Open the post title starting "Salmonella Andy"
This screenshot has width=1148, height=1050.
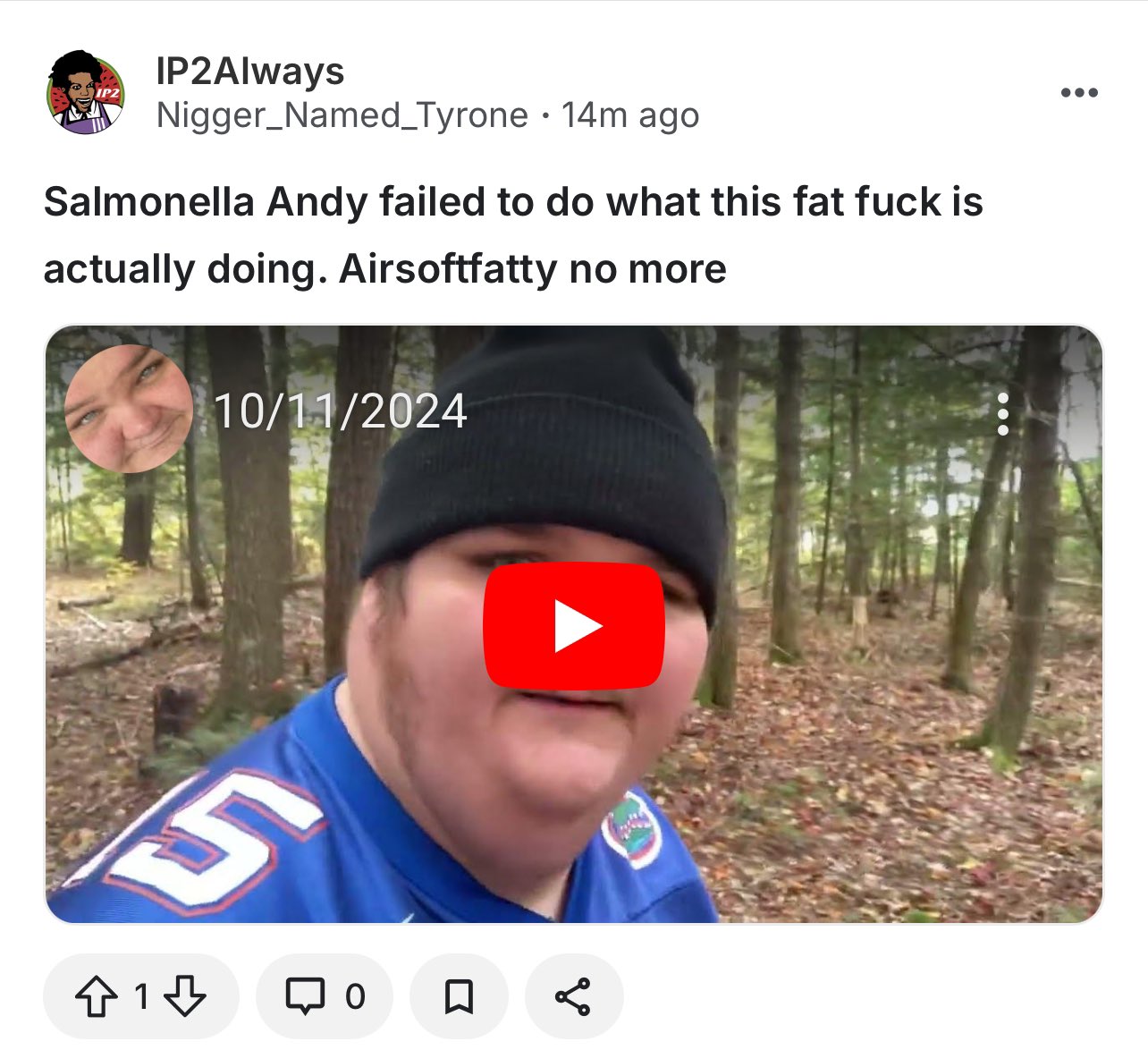[513, 234]
